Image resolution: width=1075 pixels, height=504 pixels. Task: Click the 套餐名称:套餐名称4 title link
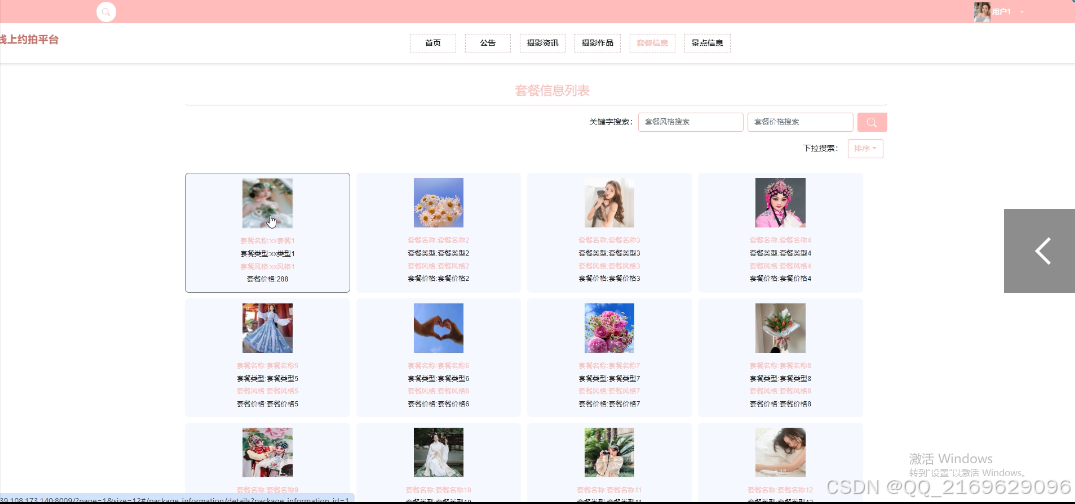coord(780,241)
